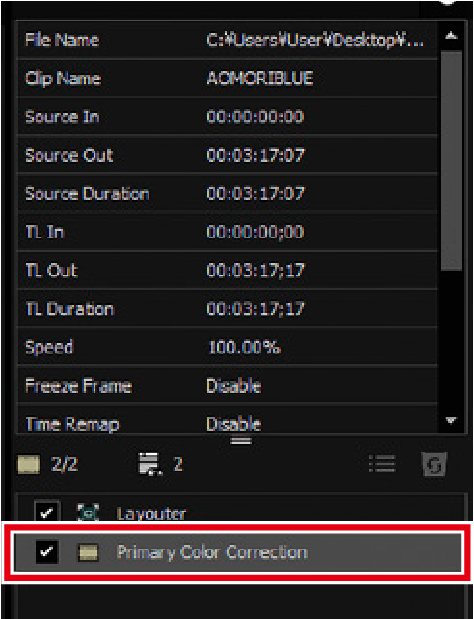Screen dimensions: 474x619
Task: Click the scroll down arrow of information list
Action: click(451, 421)
